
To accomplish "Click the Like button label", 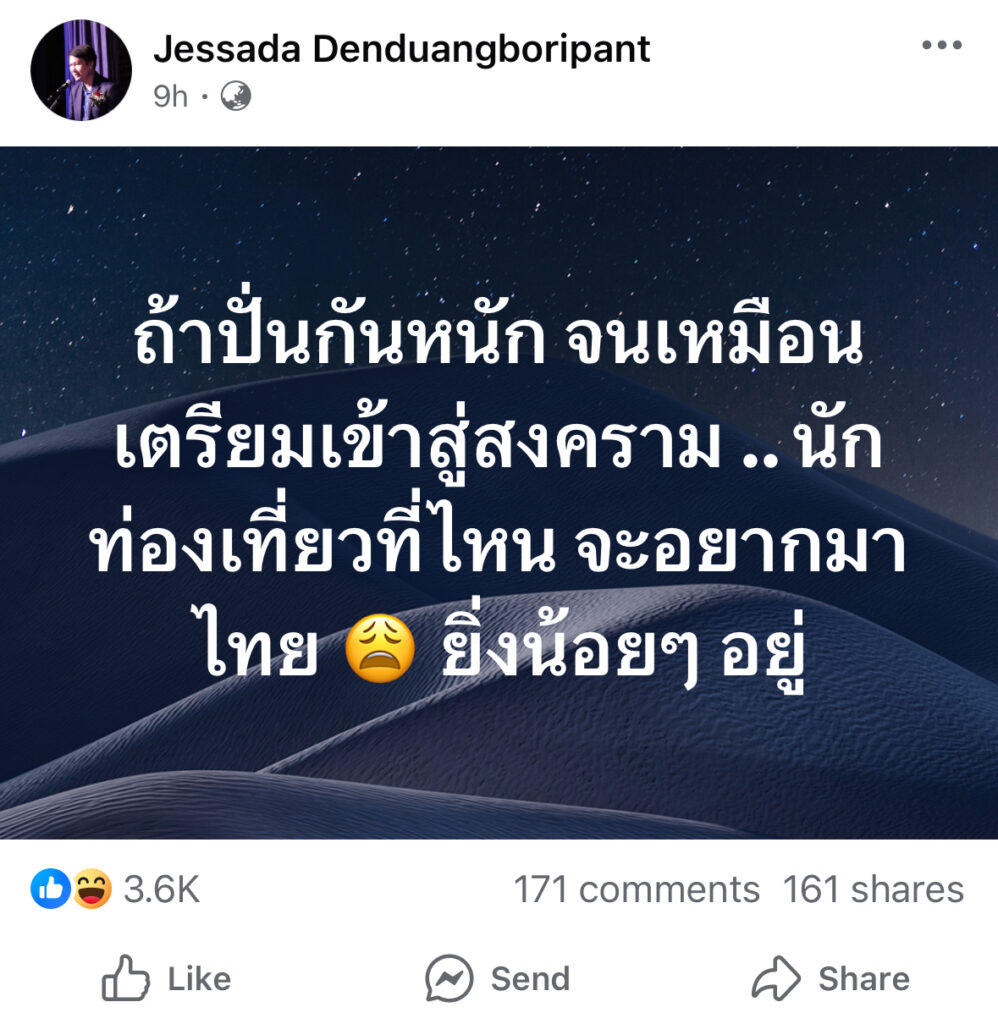I will click(x=199, y=979).
